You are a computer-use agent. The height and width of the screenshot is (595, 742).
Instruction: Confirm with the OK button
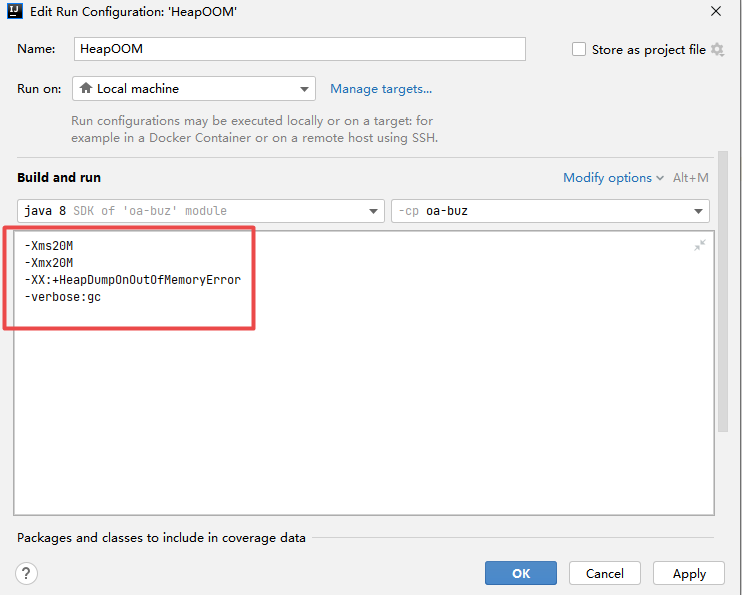tap(521, 573)
